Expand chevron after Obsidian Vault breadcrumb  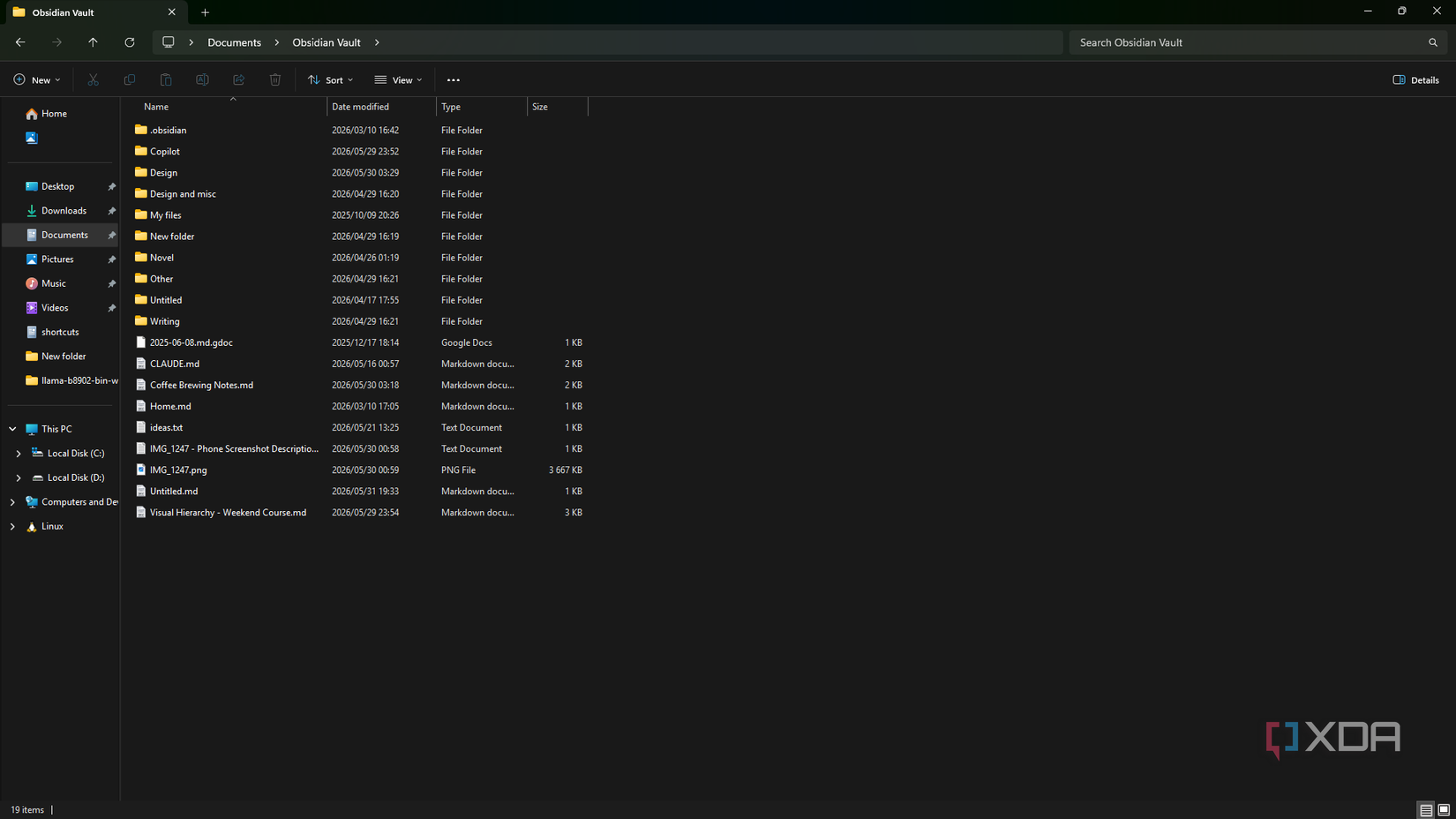point(377,42)
